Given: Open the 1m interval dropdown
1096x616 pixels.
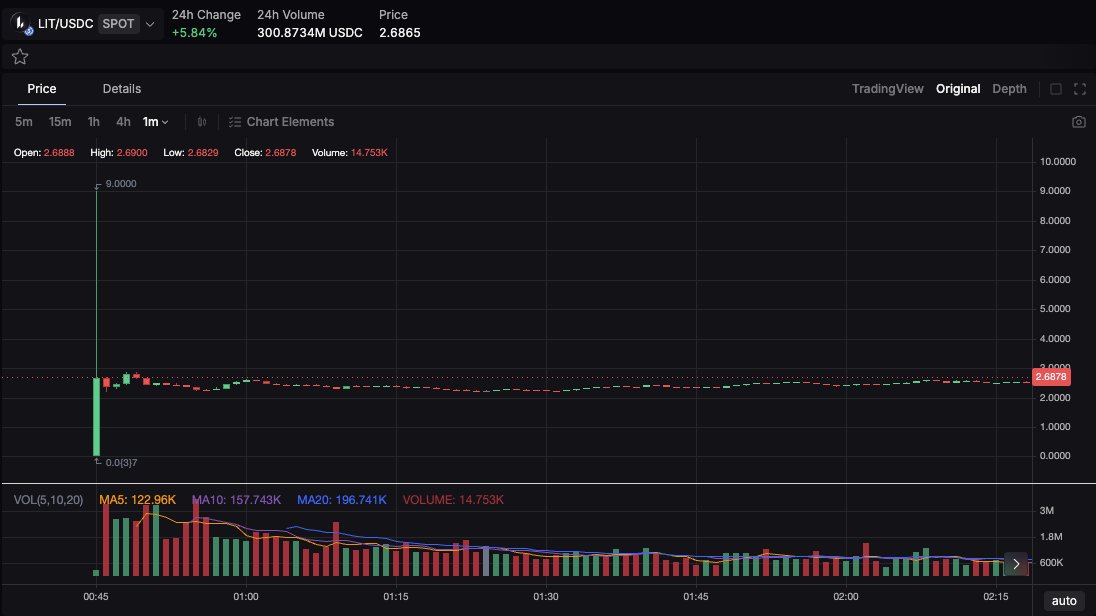Looking at the screenshot, I should coord(155,122).
